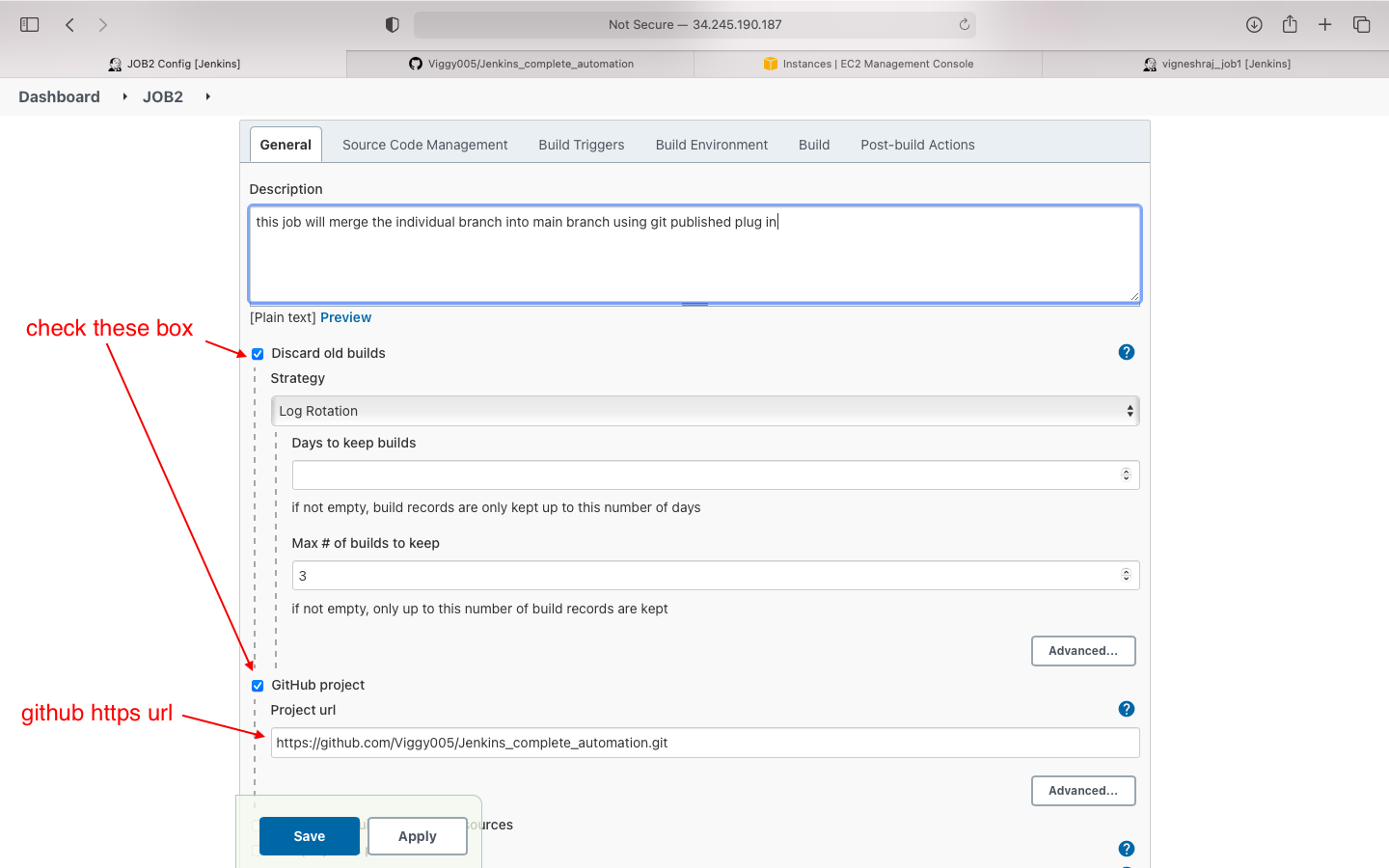Toggle Safari sidebar icon

(30, 25)
